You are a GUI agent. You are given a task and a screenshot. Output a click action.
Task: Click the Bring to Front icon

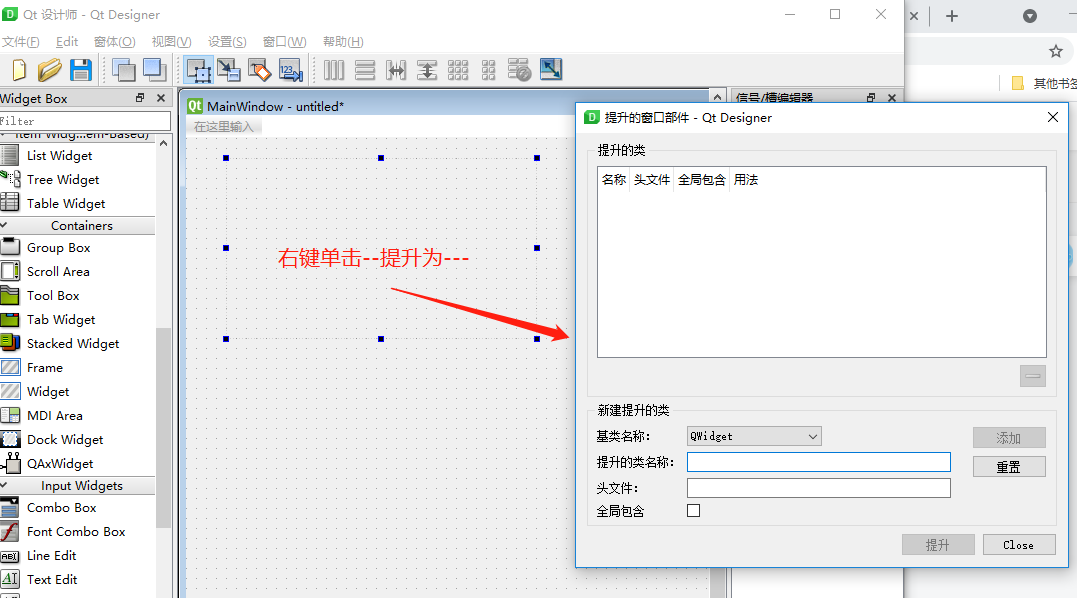(x=155, y=70)
